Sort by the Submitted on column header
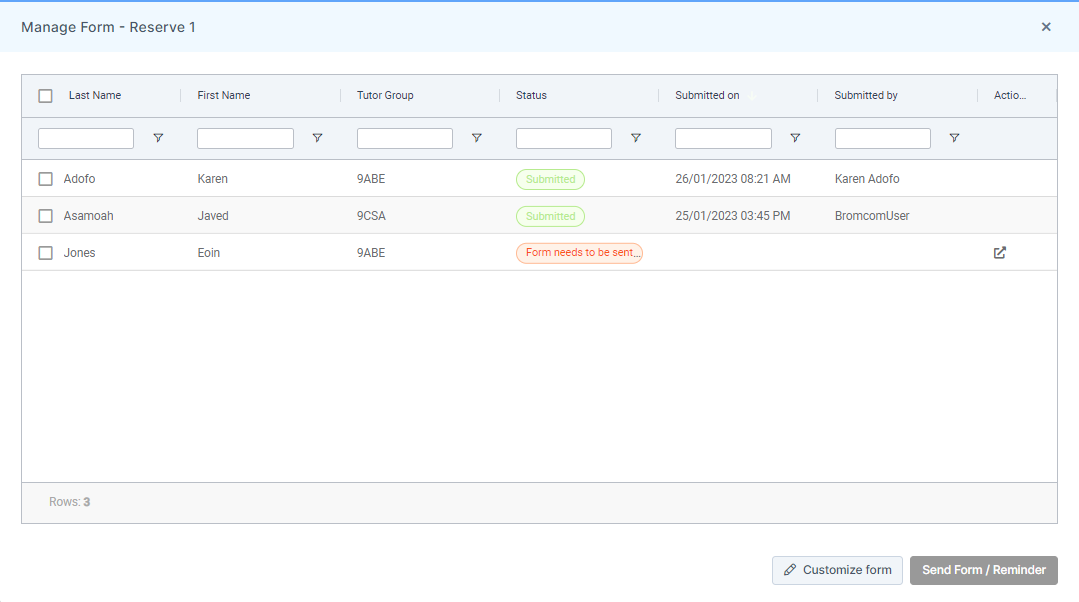Viewport: 1079px width, 602px height. tap(707, 96)
